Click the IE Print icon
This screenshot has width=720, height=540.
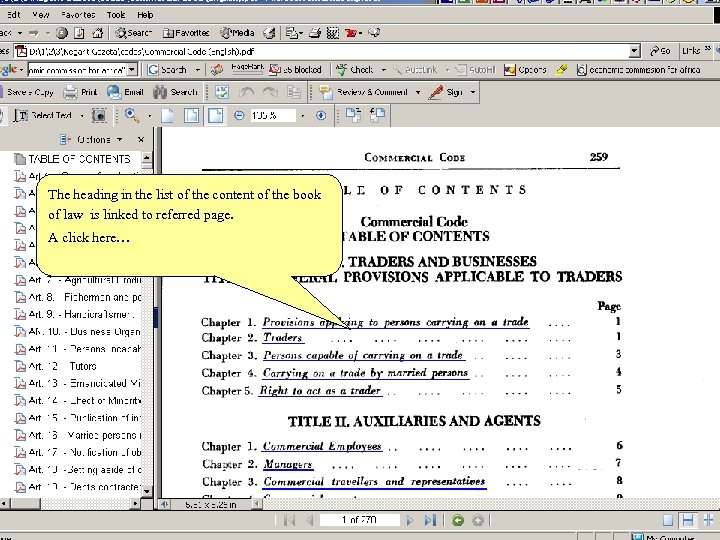315,33
